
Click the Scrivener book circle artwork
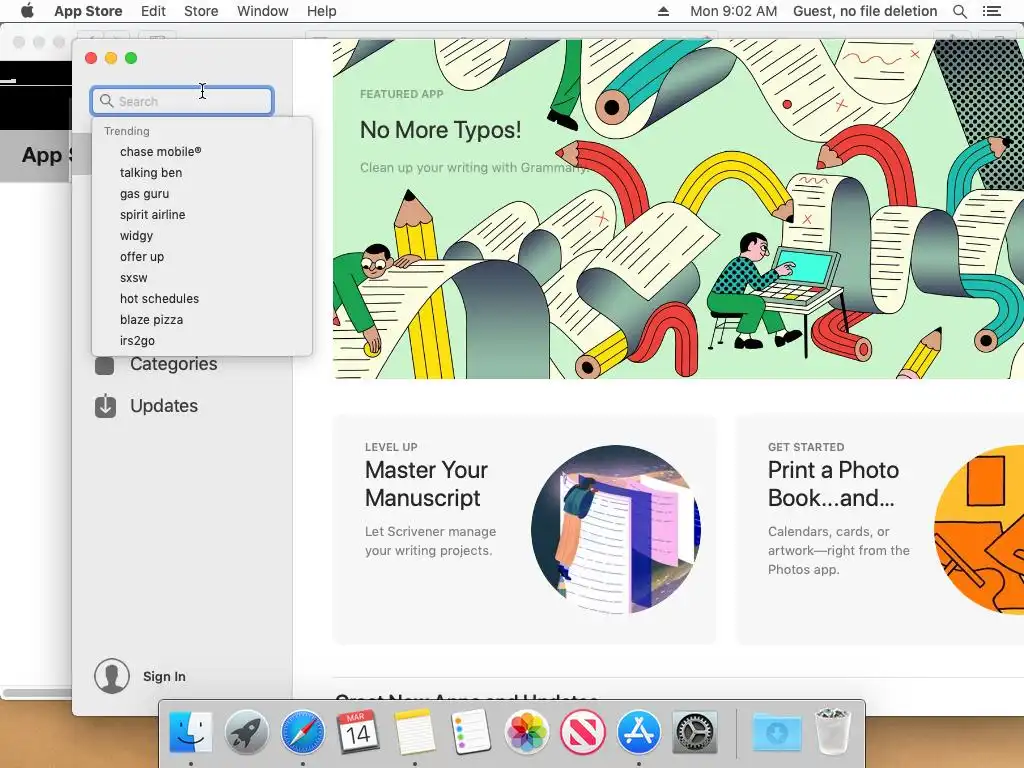(616, 530)
